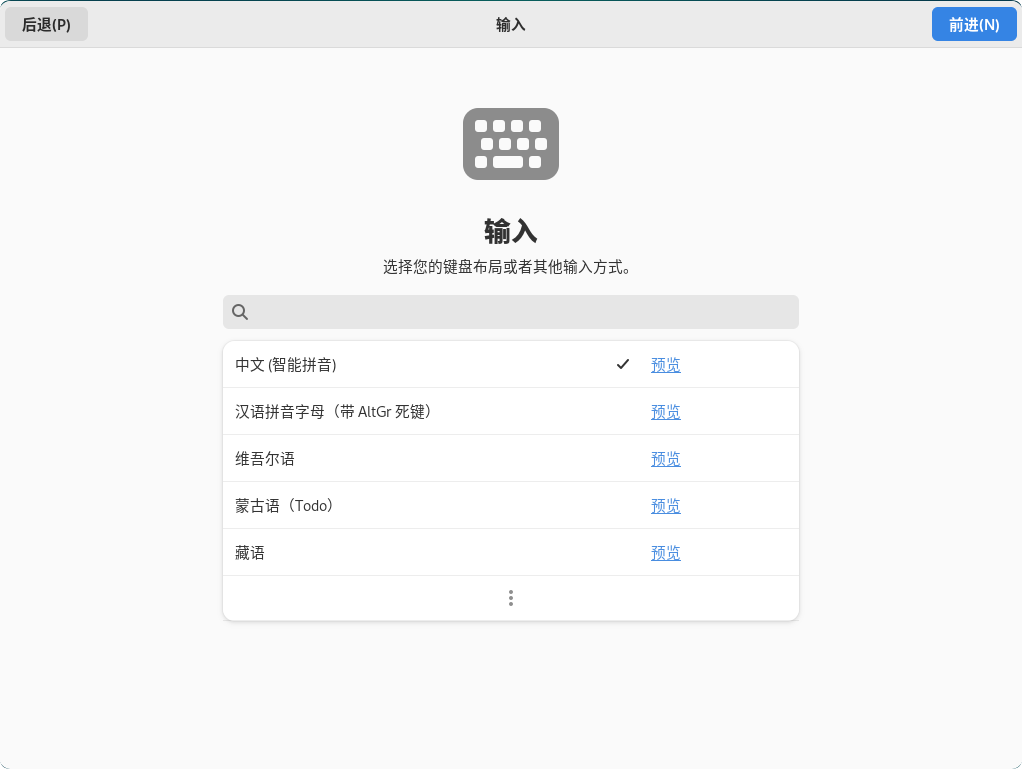Screen dimensions: 1022x769
Task: Open the 预览 preview for 藏语
Action: tap(665, 553)
